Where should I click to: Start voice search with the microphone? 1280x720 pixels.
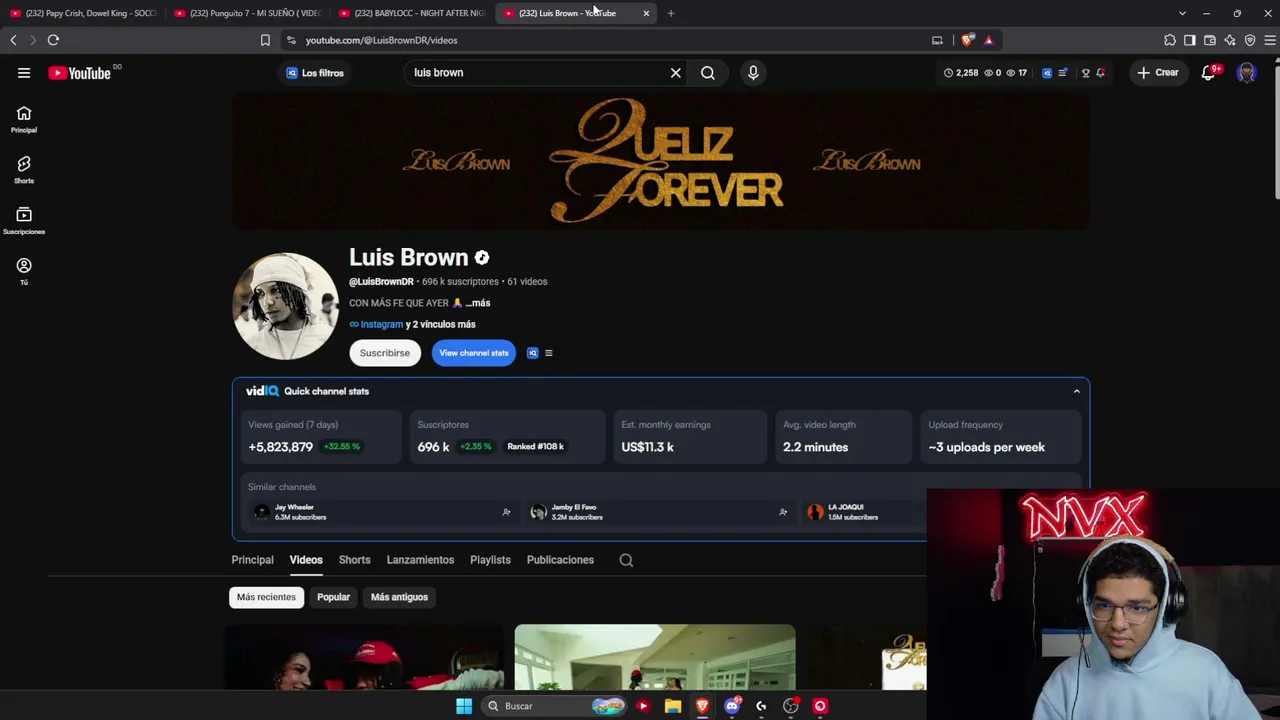click(753, 73)
